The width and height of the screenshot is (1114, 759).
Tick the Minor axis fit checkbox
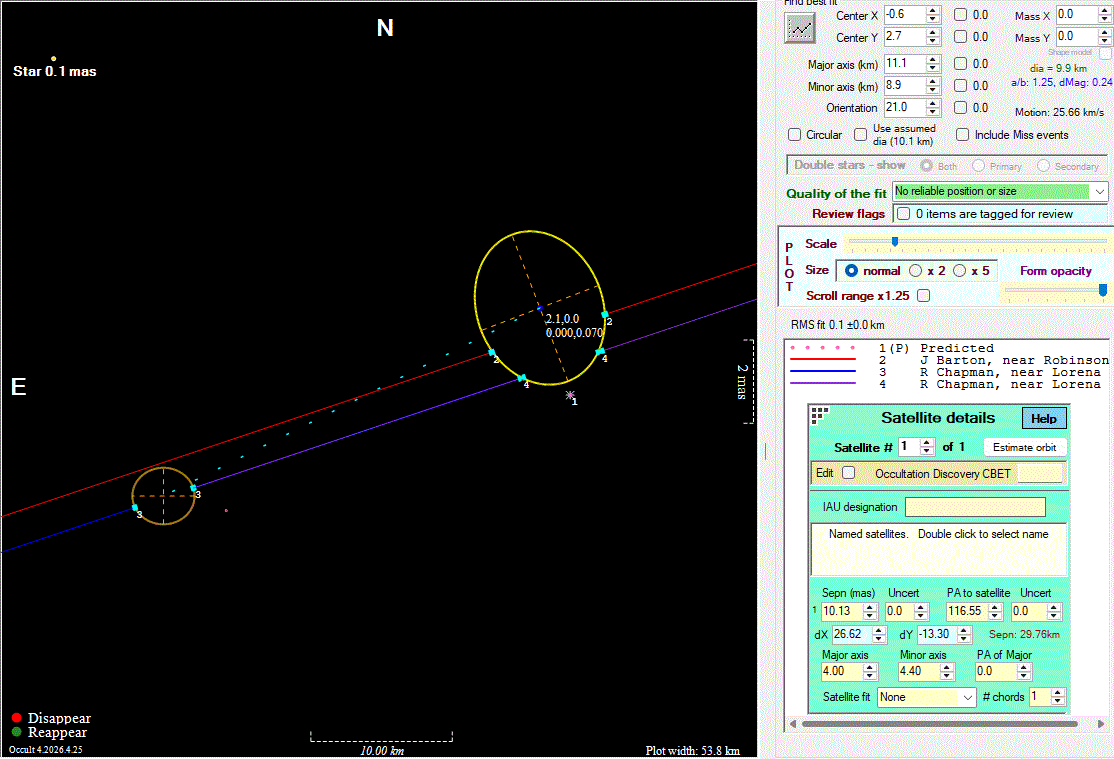(960, 85)
